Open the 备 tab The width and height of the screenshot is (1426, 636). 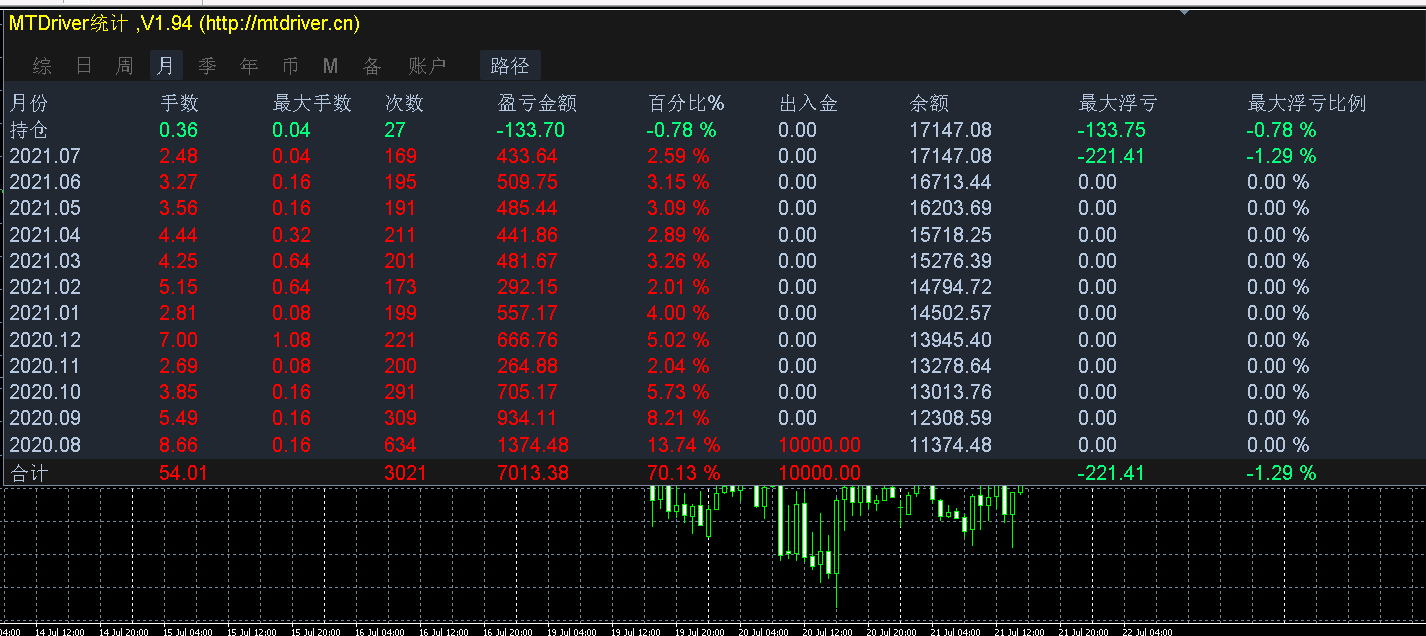372,66
